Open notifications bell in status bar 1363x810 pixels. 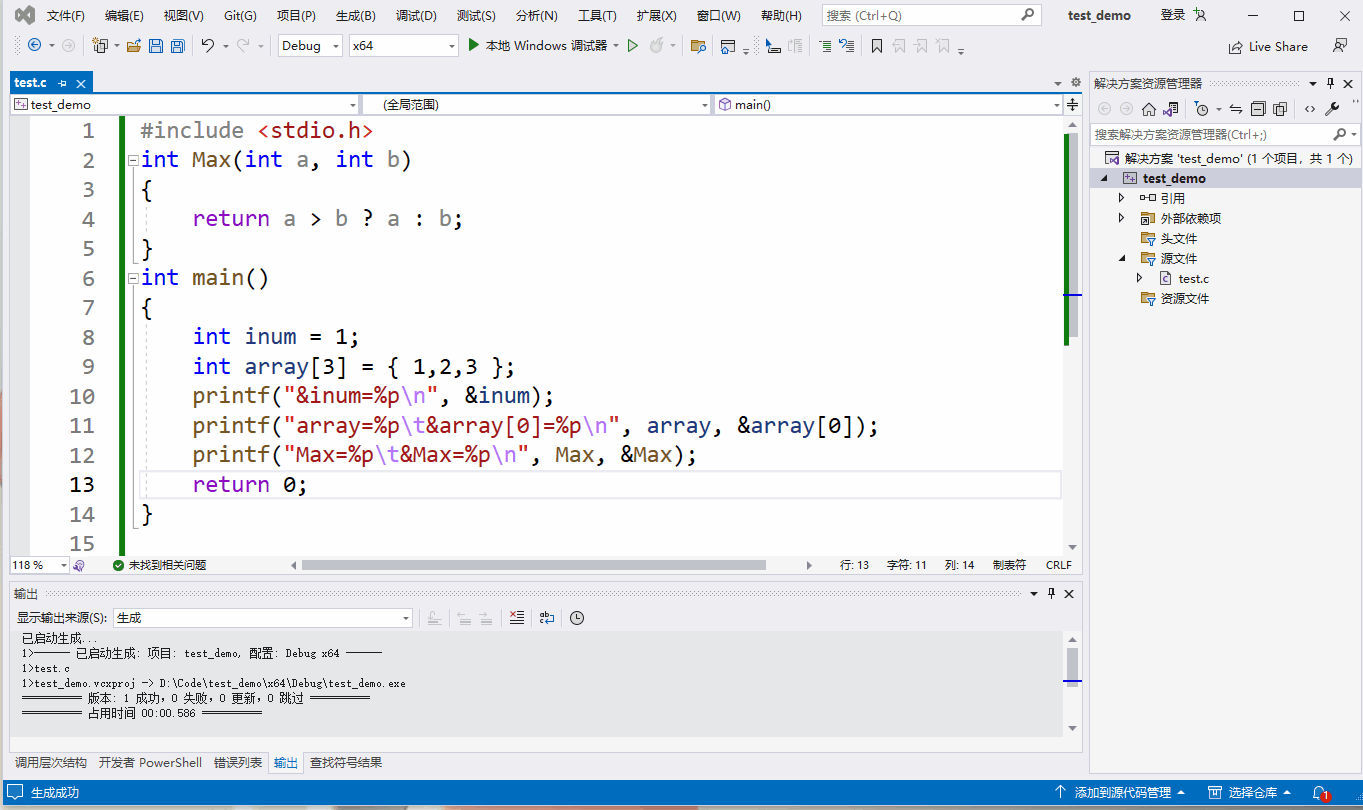click(x=1321, y=793)
